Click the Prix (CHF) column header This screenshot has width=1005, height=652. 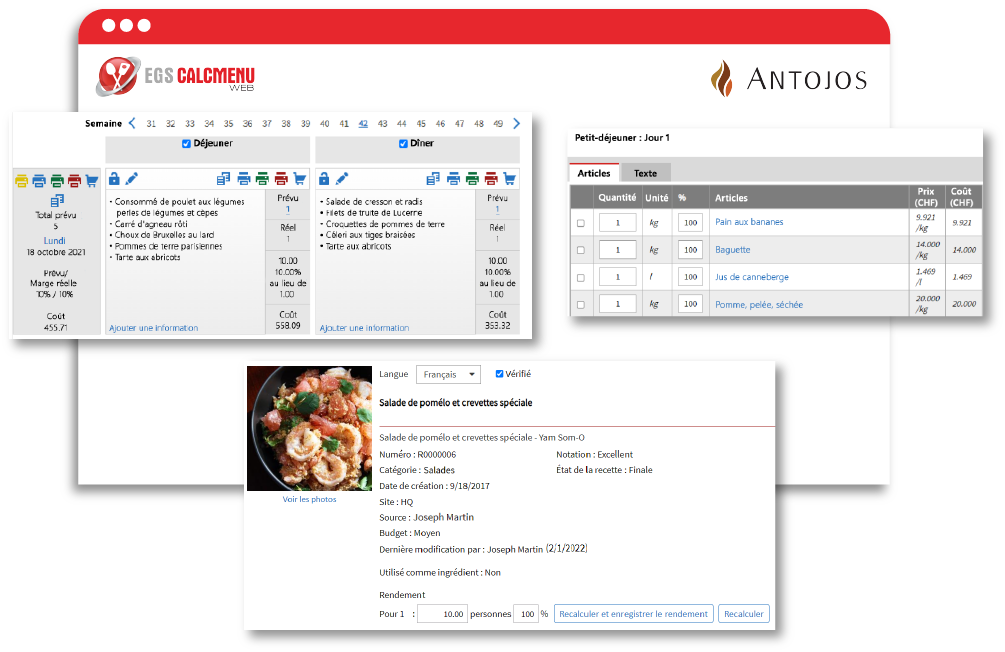[x=926, y=197]
